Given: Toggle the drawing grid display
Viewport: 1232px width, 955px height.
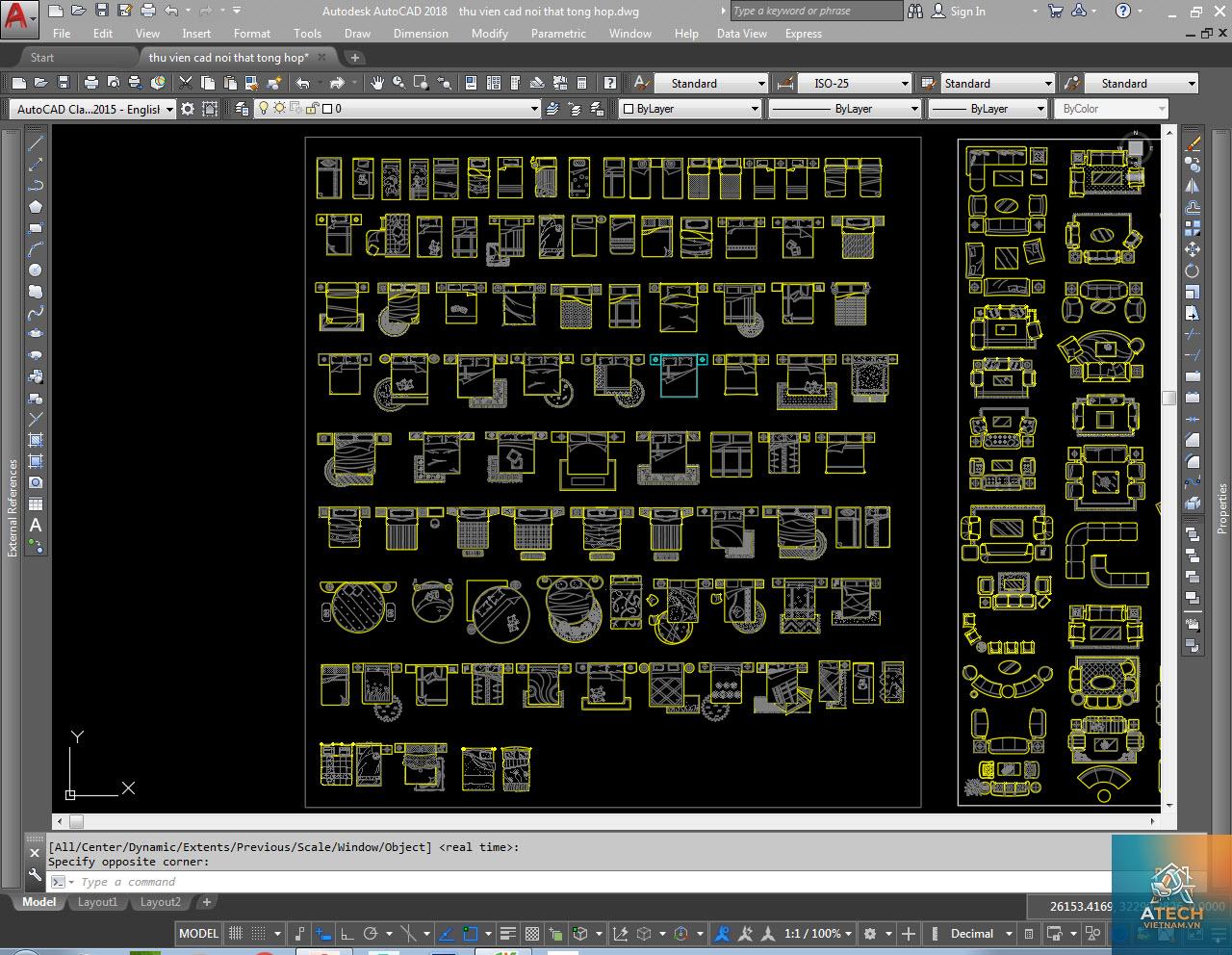Looking at the screenshot, I should (237, 933).
